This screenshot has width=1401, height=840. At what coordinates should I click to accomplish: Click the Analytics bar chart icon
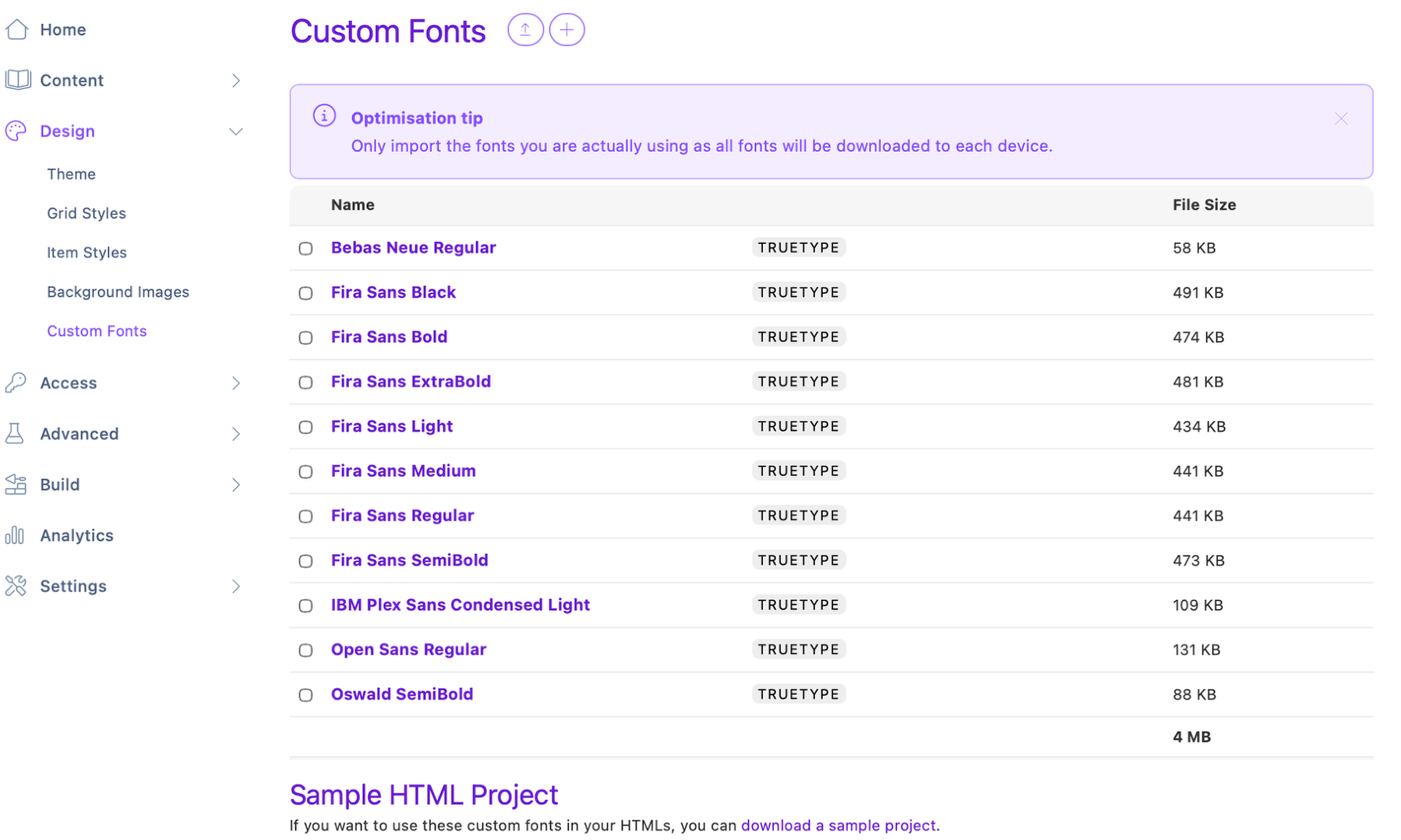(x=15, y=535)
